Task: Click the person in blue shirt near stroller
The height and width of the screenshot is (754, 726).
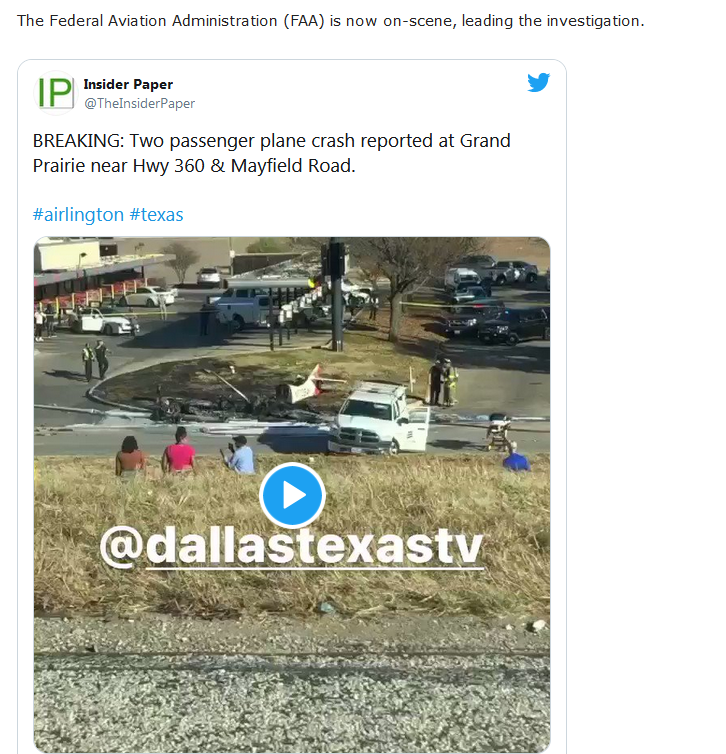Action: 515,457
